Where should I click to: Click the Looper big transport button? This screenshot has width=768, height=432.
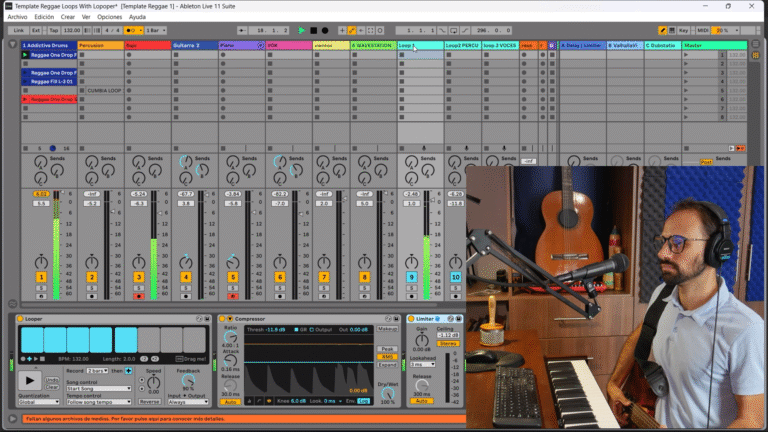30,380
